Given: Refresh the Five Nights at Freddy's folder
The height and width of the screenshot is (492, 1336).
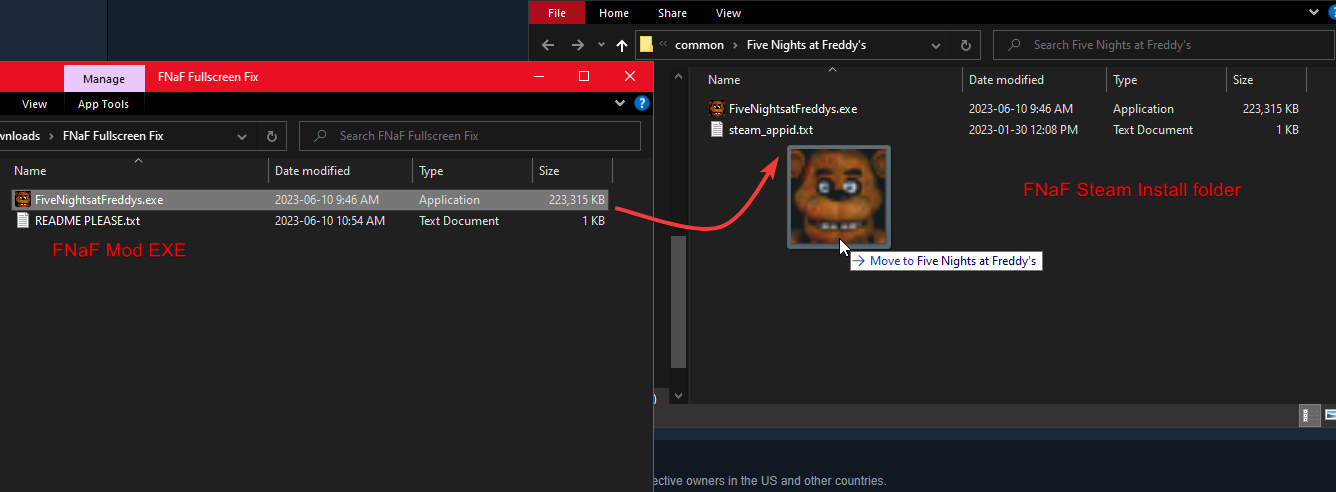Looking at the screenshot, I should 965,45.
